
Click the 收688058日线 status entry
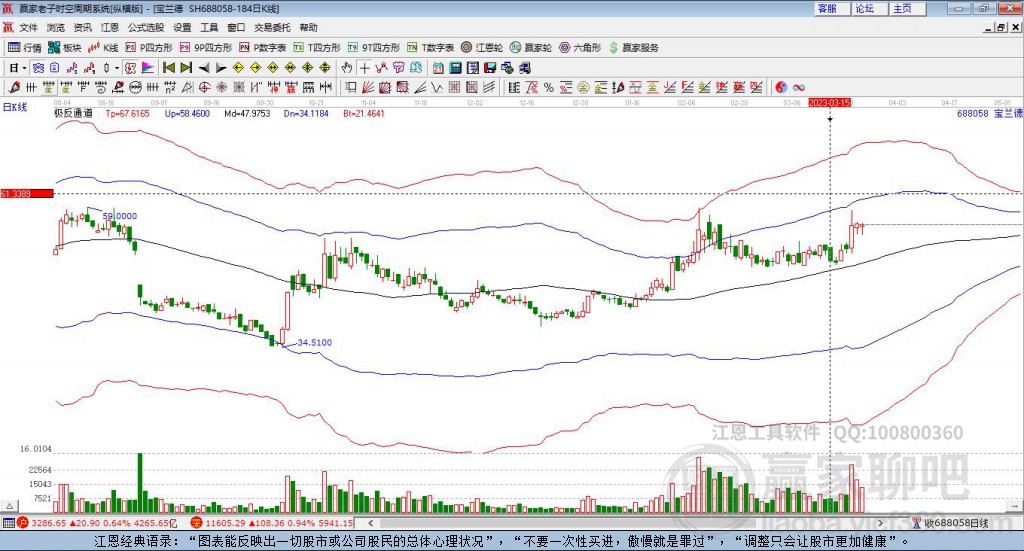click(951, 523)
